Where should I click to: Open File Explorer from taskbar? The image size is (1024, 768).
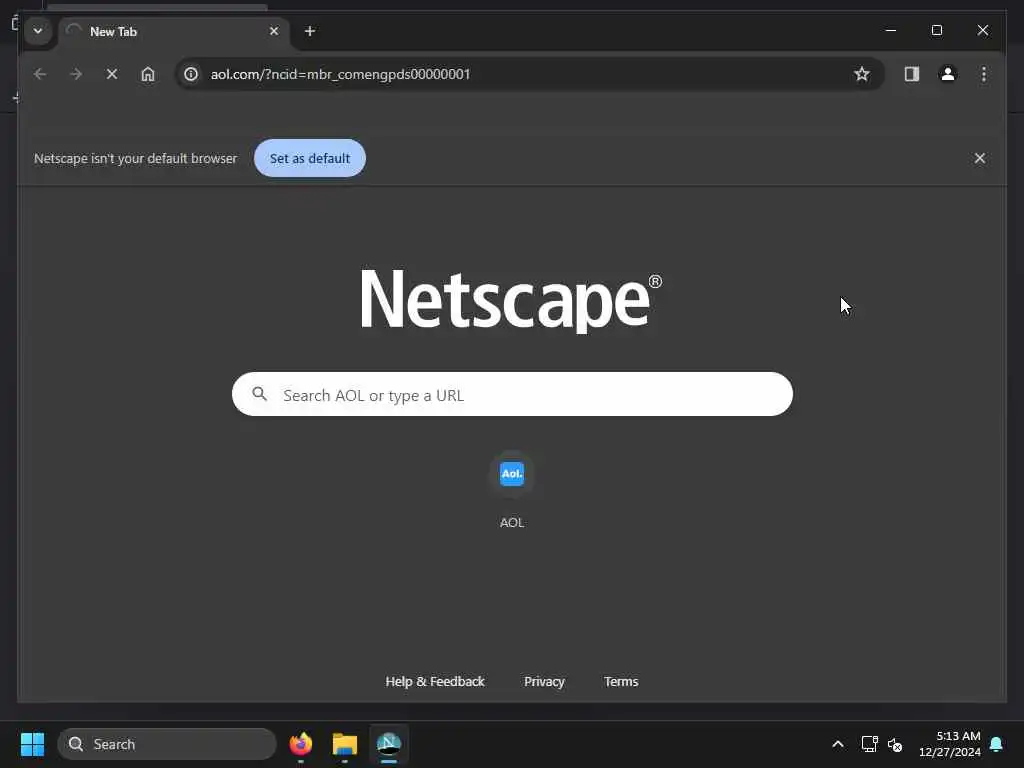[x=345, y=744]
